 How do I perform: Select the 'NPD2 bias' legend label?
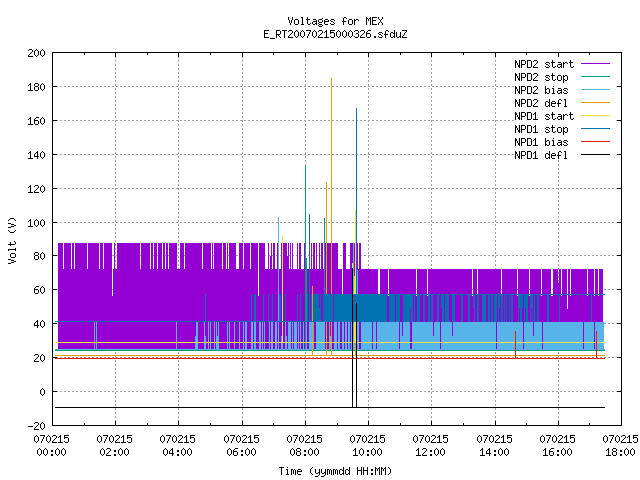[541, 90]
